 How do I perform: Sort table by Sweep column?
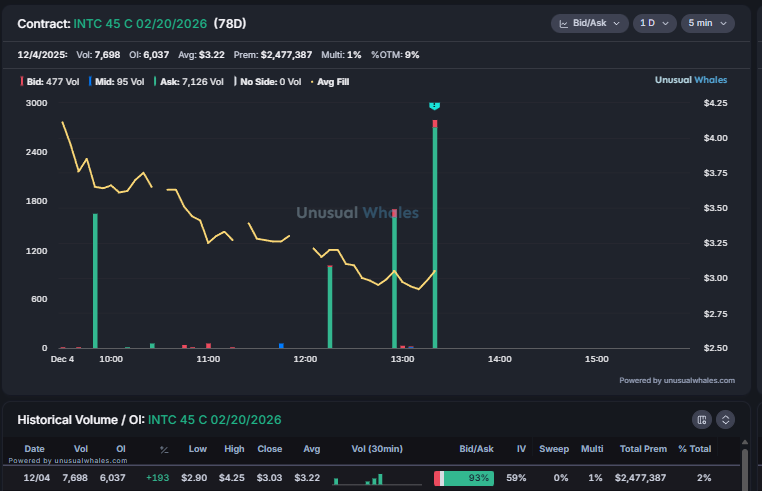(554, 449)
